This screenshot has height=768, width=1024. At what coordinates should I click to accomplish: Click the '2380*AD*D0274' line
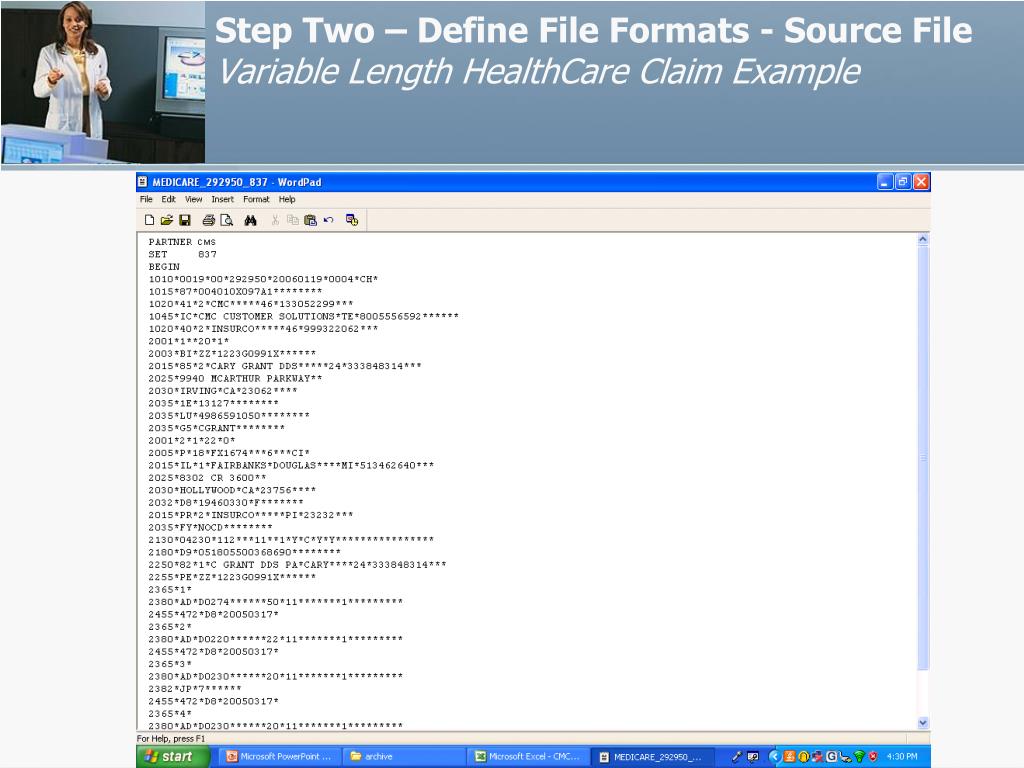pyautogui.click(x=276, y=601)
